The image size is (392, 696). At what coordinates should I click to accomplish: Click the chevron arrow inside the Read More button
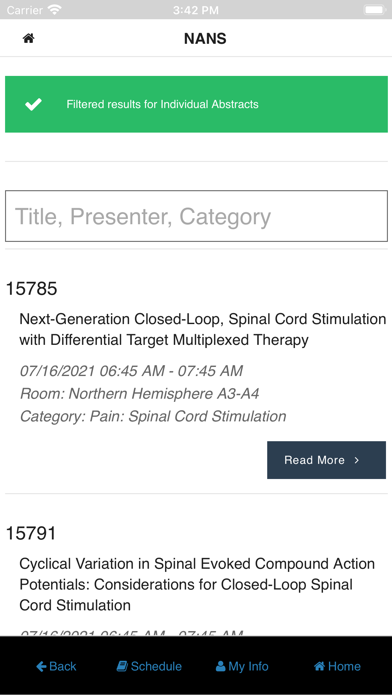click(356, 460)
